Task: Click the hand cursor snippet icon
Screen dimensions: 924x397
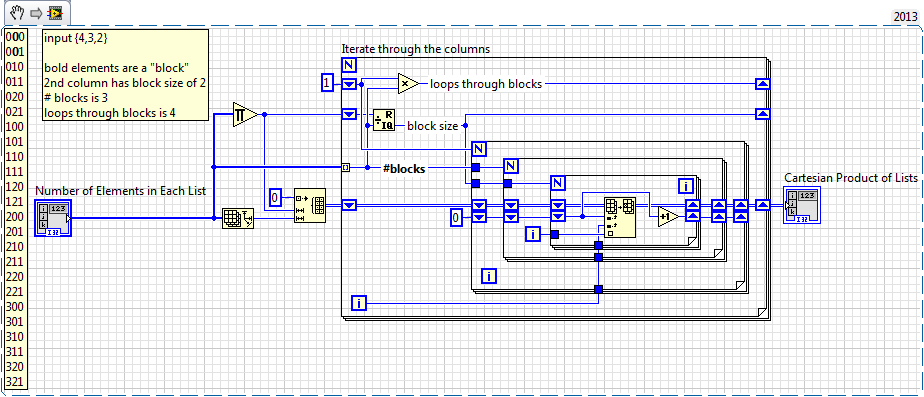Action: click(18, 12)
